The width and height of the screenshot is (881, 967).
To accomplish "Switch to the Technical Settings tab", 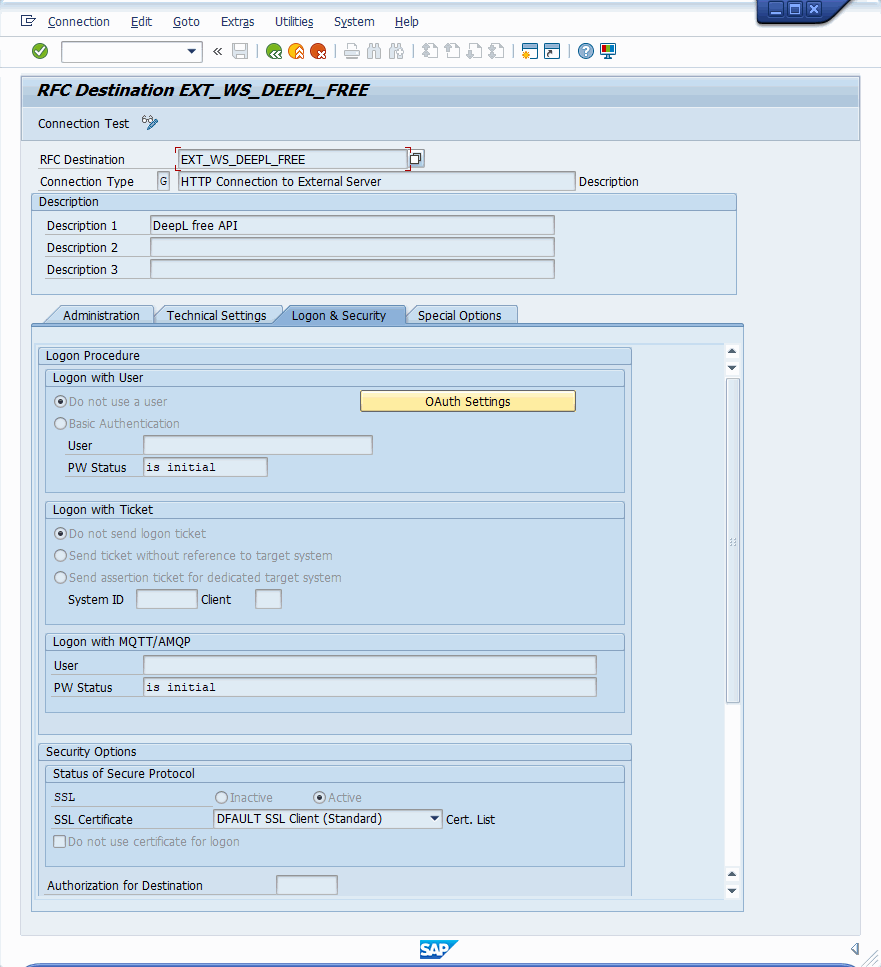I will [x=216, y=315].
